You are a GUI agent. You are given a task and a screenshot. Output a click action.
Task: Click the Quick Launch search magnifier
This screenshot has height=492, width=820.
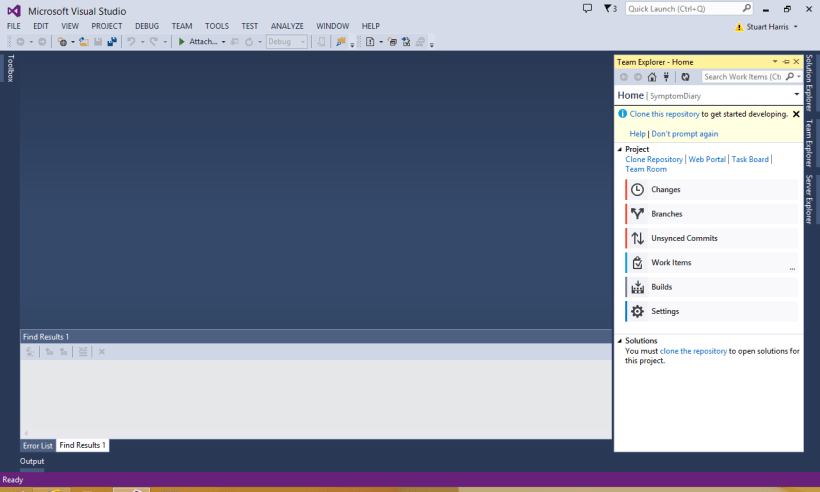(x=746, y=8)
